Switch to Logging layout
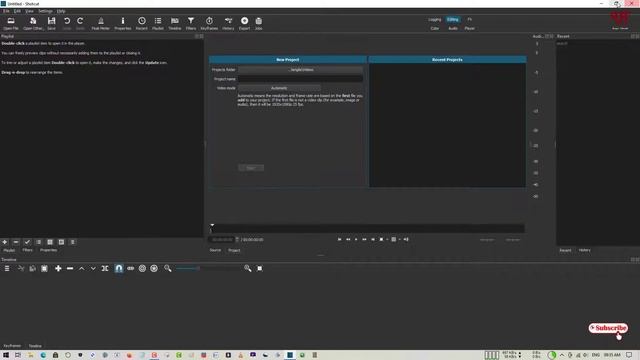The height and width of the screenshot is (360, 640). point(435,20)
